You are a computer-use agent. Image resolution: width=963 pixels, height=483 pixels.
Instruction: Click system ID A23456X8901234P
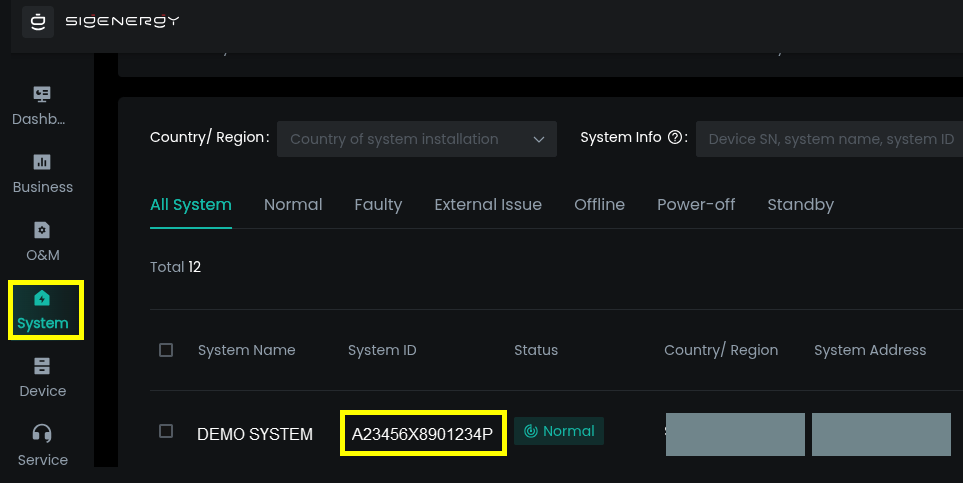coord(422,434)
